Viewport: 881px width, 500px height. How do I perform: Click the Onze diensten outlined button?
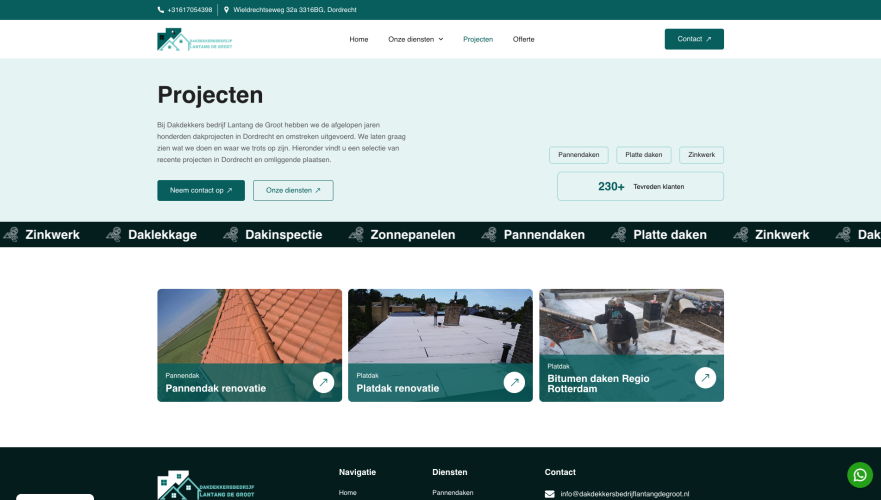(293, 190)
